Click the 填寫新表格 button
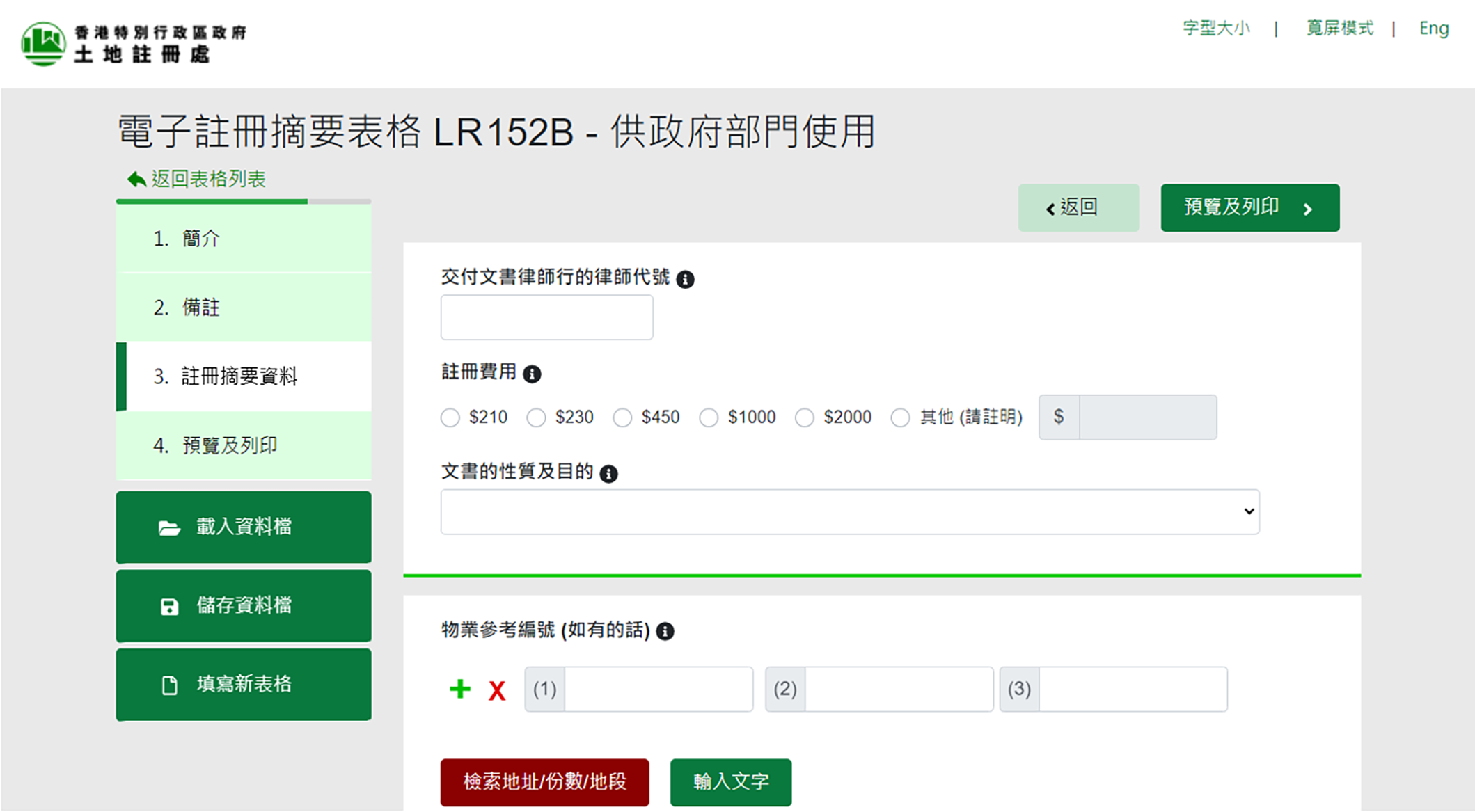 (x=244, y=684)
